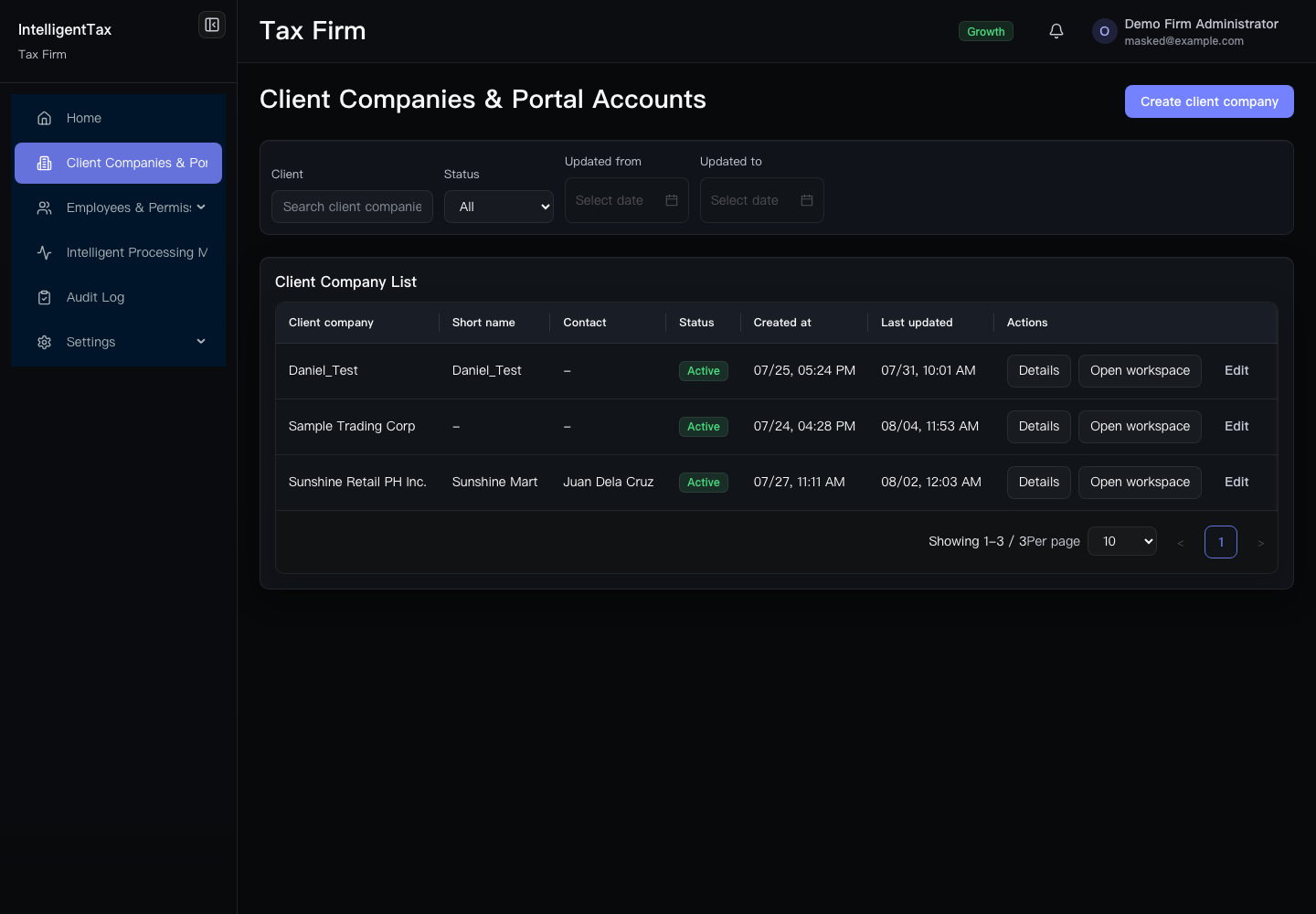Open workspace for Daniel_Test
This screenshot has width=1316, height=914.
point(1140,371)
